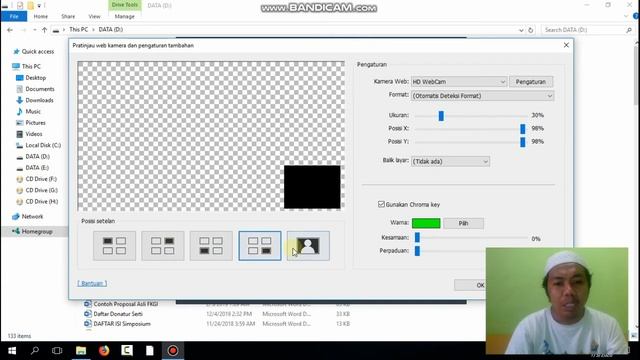Switch to Home ribbon tab
Viewport: 640px width, 360px height.
point(41,16)
